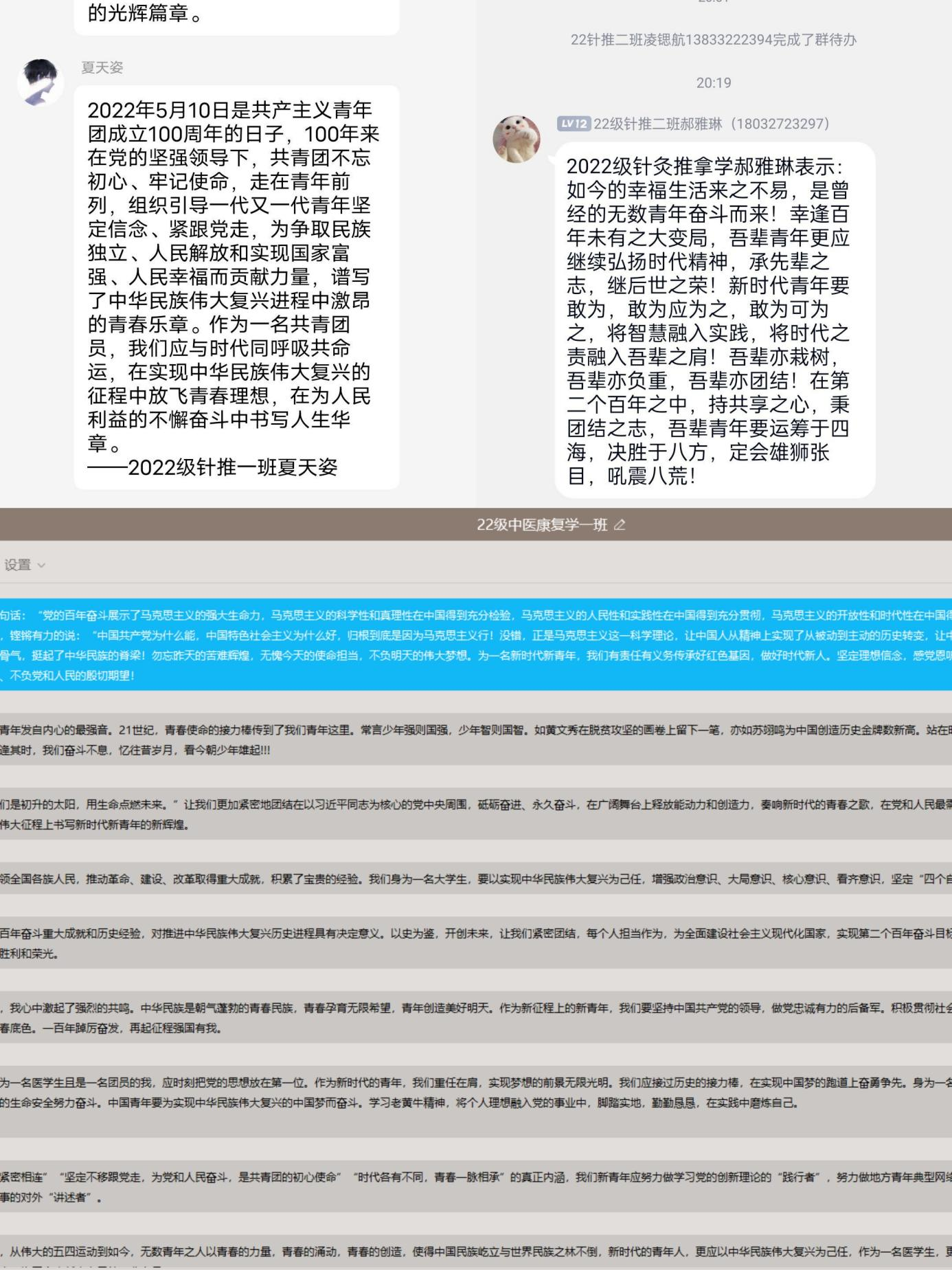This screenshot has height=1270, width=952.
Task: Click the 设置 dropdown chevron arrow
Action: coord(41,566)
